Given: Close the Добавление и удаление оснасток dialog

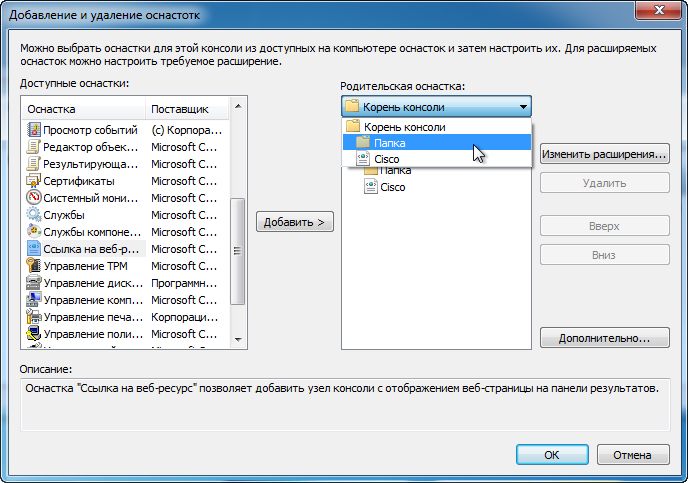Looking at the screenshot, I should pos(659,11).
